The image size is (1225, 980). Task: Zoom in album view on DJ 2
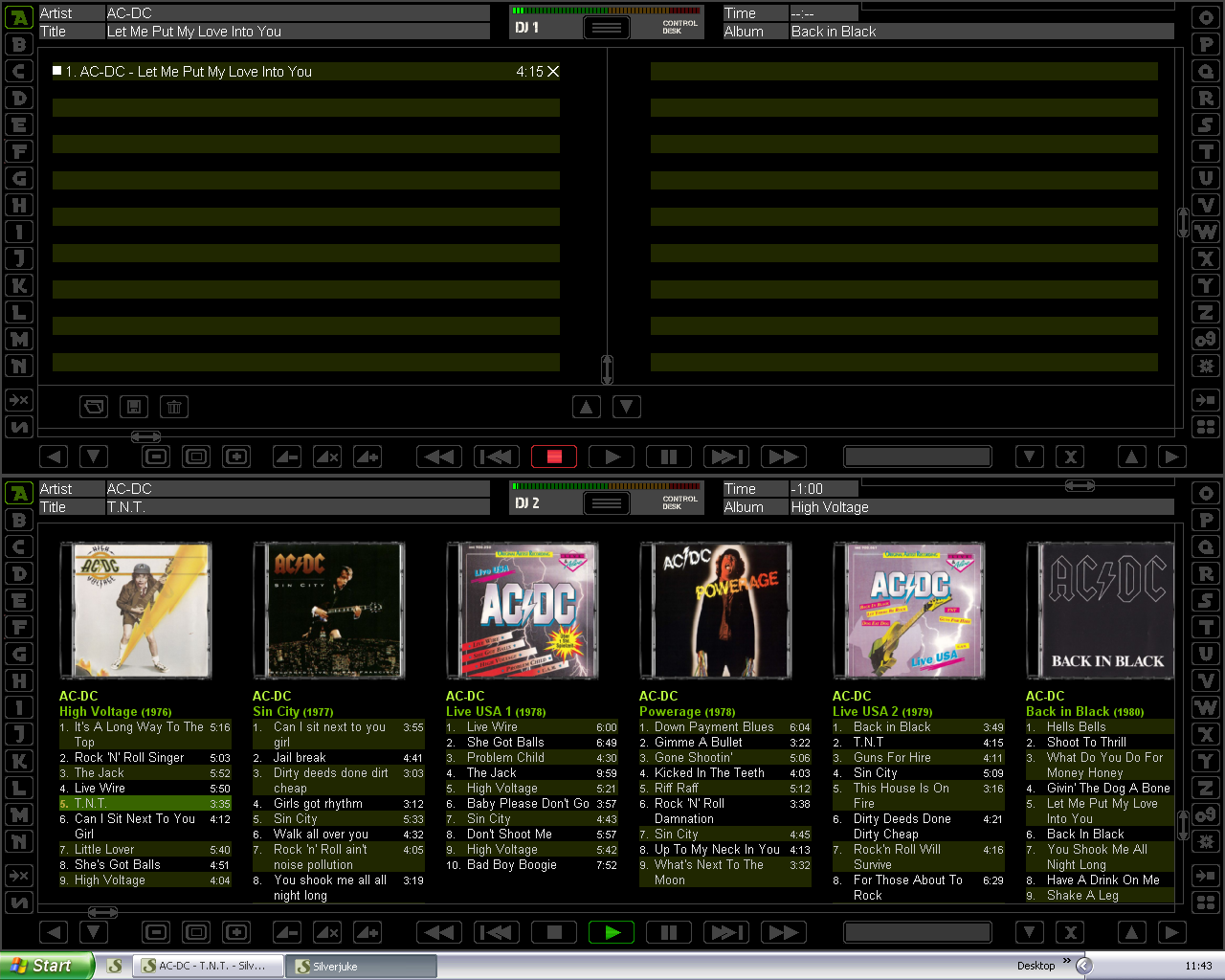click(236, 932)
